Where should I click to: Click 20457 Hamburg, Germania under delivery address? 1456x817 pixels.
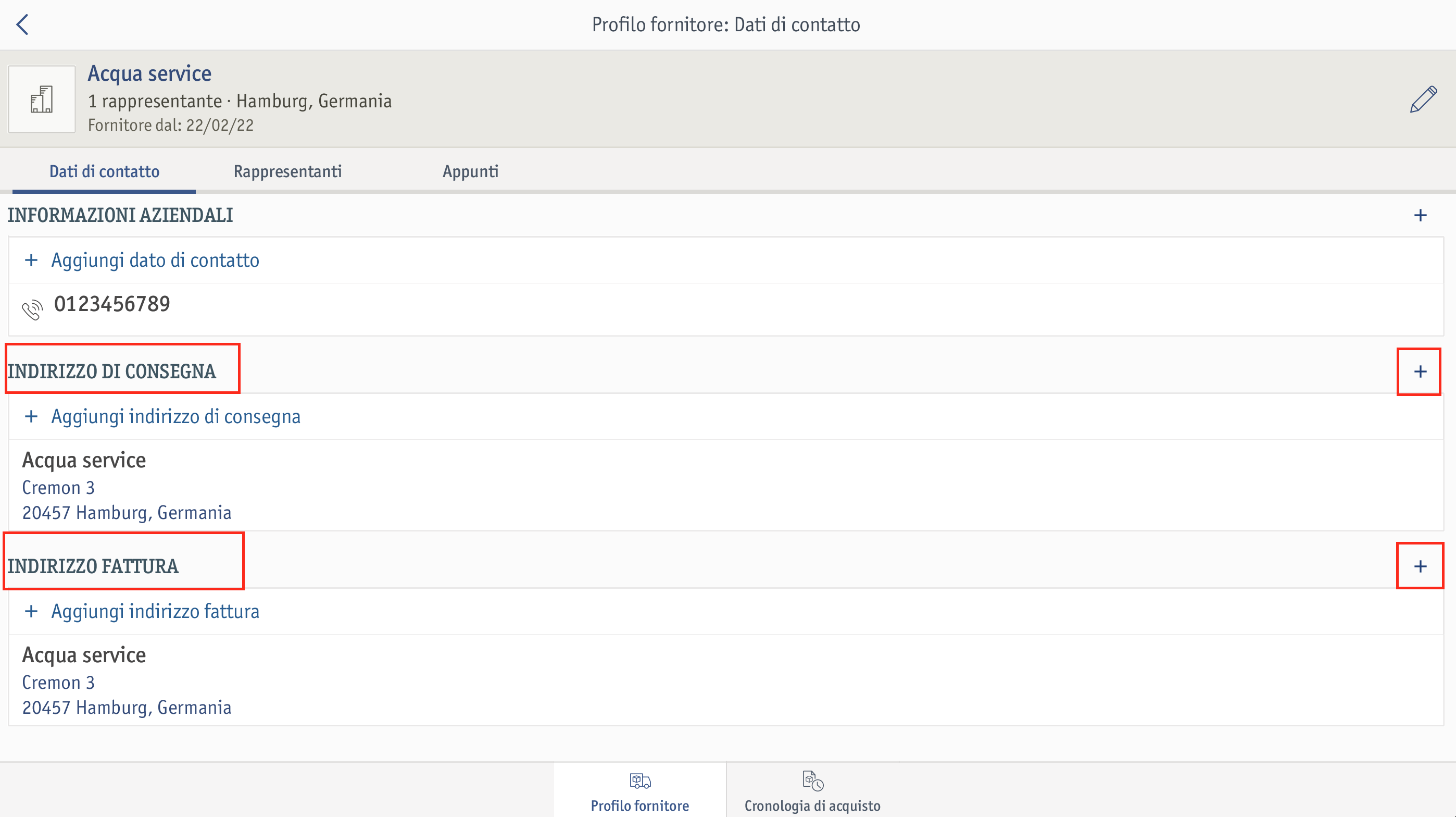pos(127,513)
